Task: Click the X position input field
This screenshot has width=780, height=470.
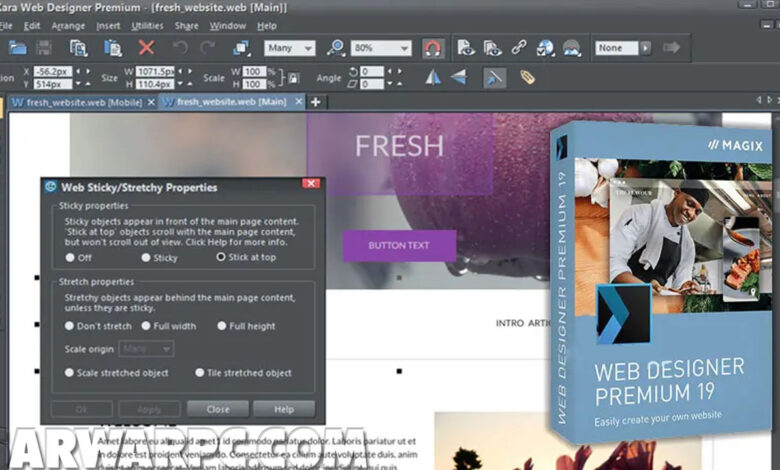Action: pyautogui.click(x=53, y=72)
